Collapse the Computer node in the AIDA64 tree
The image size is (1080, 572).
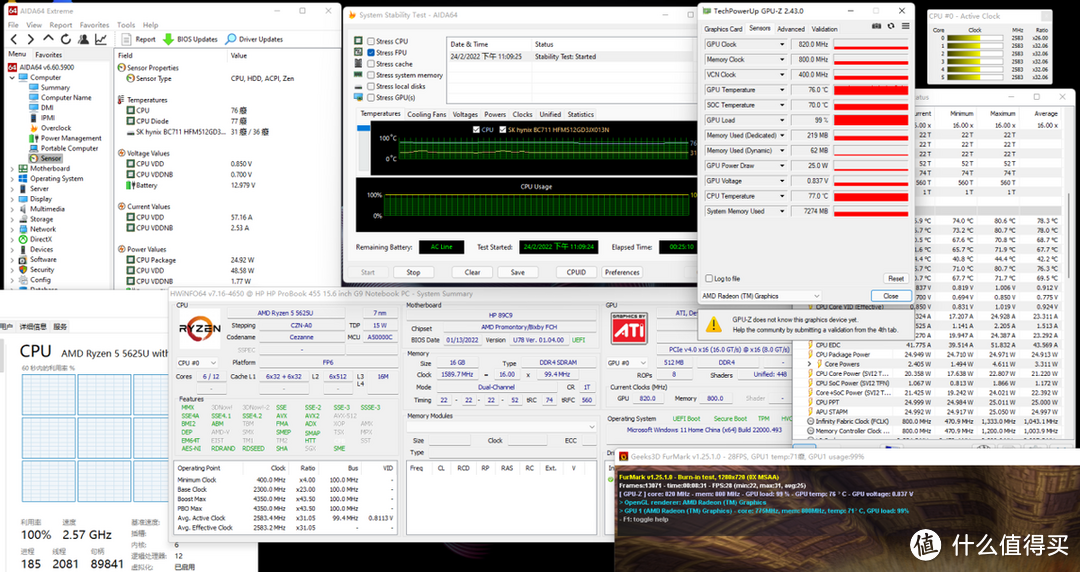pos(12,78)
